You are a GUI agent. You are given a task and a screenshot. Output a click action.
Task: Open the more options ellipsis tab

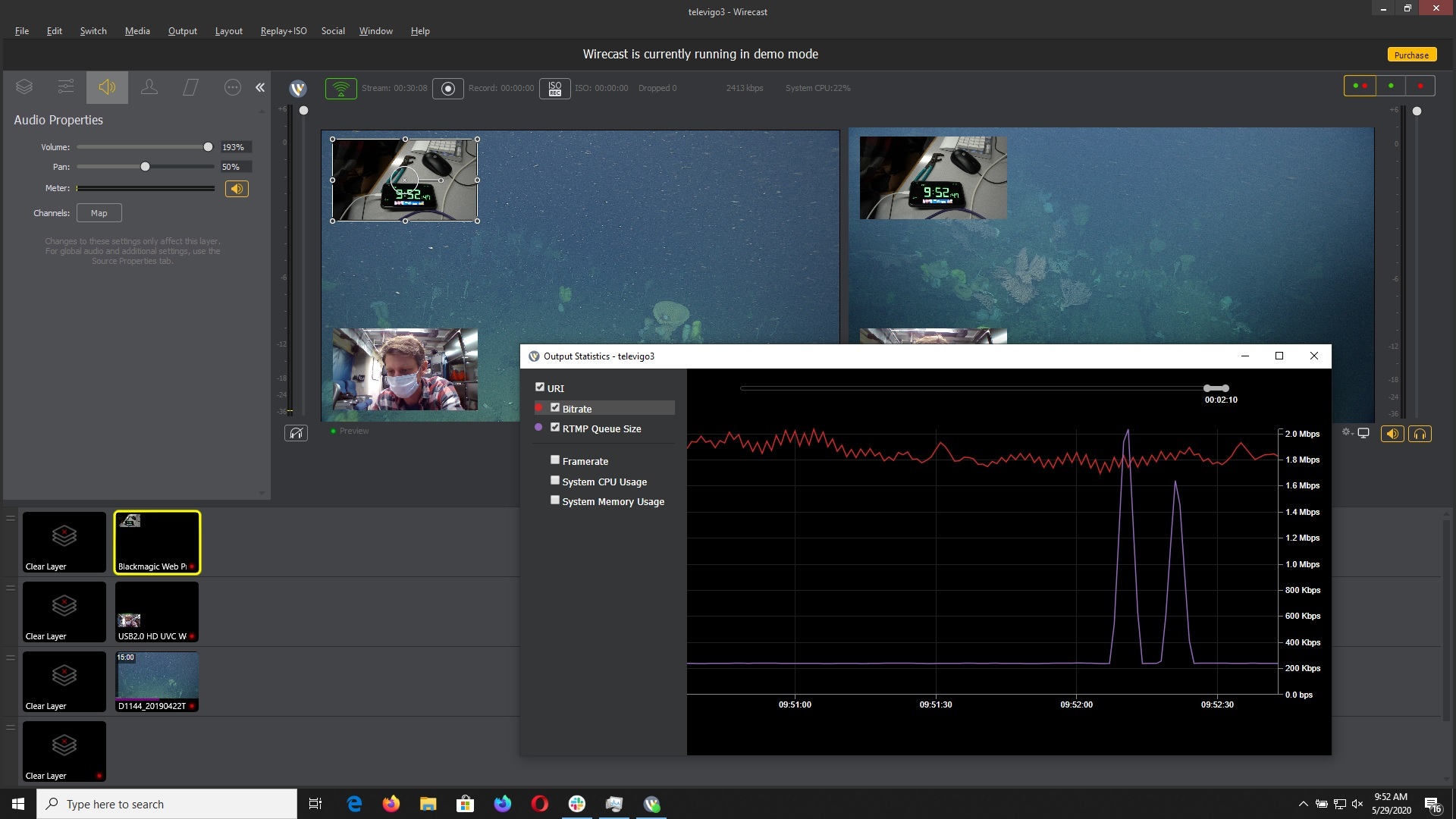click(233, 87)
